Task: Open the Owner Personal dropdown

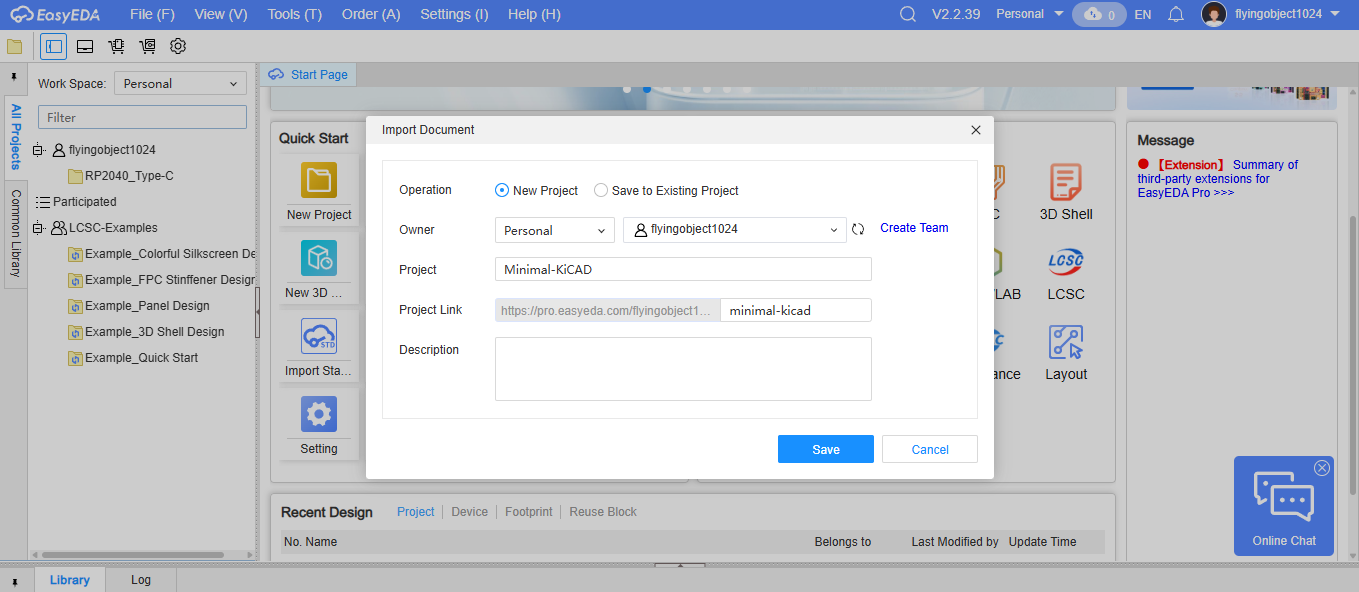Action: [554, 230]
